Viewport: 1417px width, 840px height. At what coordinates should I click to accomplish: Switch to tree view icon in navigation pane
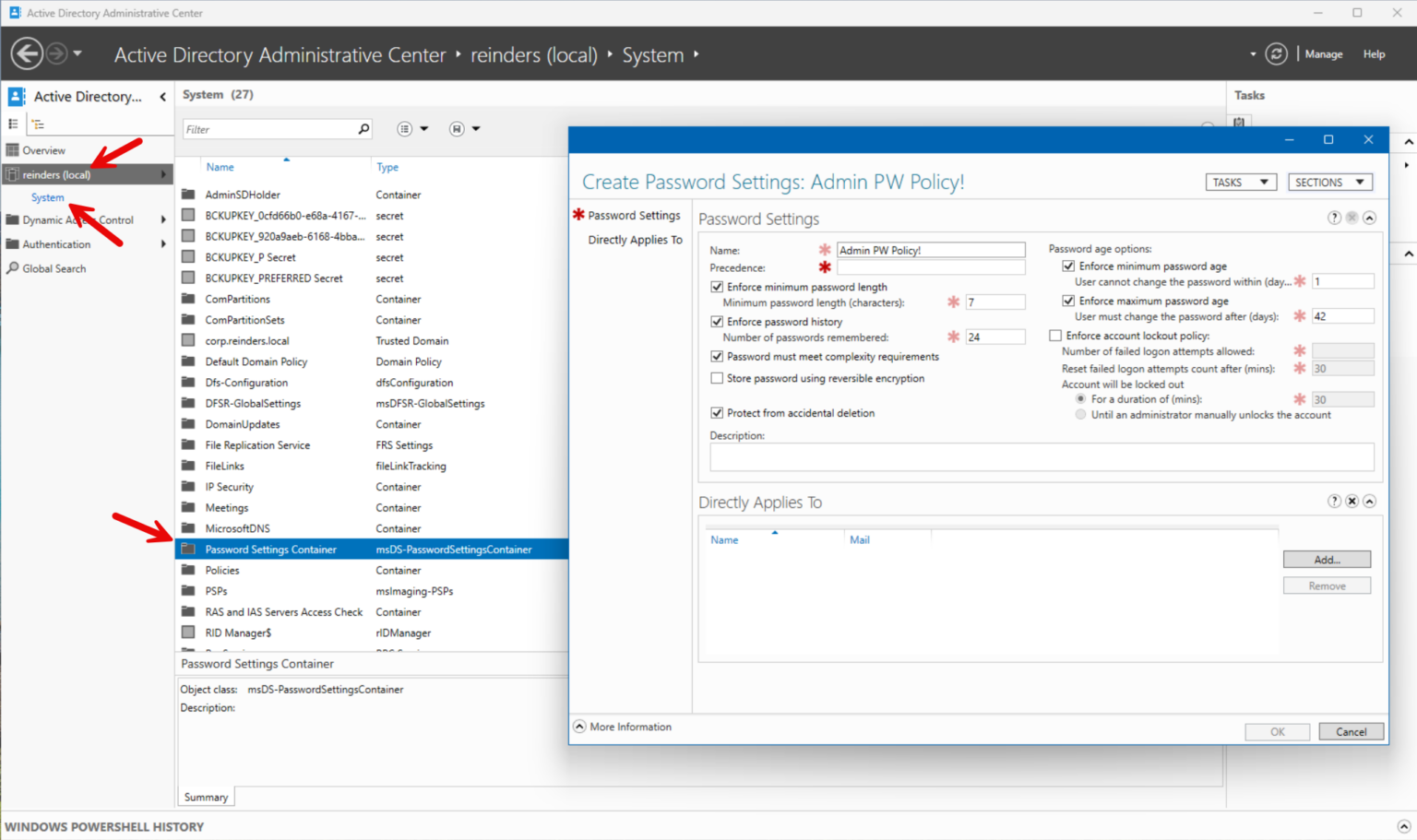click(38, 124)
